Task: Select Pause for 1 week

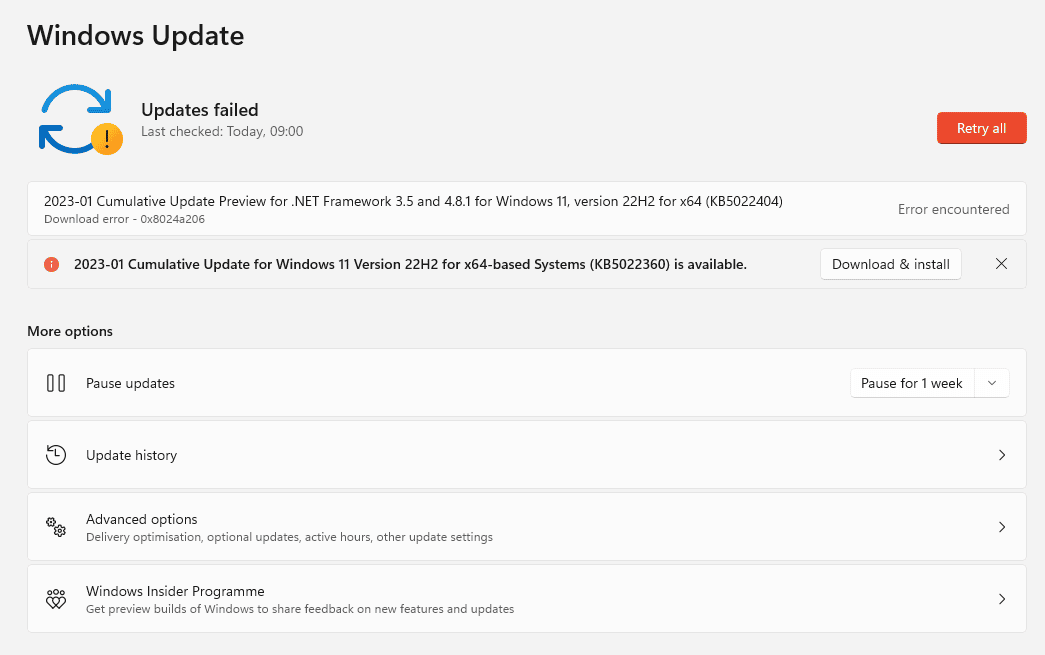Action: pos(911,383)
